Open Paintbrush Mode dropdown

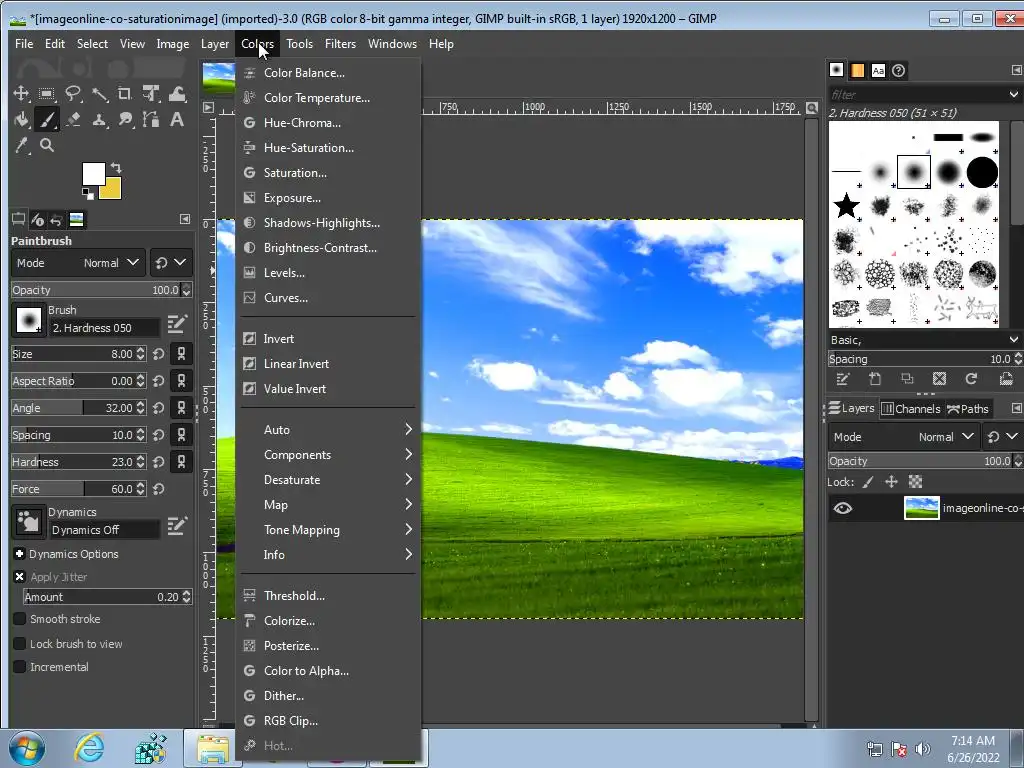pos(78,263)
